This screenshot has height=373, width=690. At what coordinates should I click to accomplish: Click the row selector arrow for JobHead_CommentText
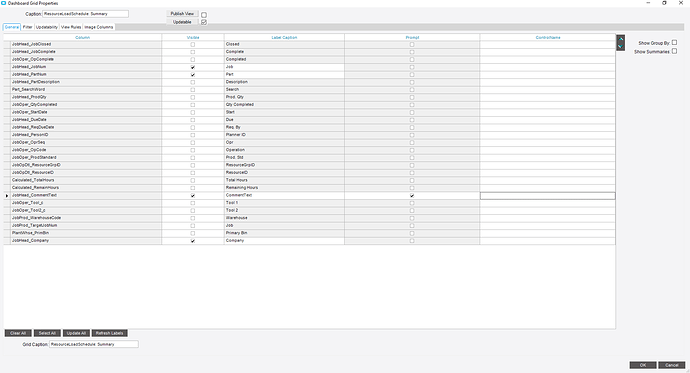[x=7, y=196]
